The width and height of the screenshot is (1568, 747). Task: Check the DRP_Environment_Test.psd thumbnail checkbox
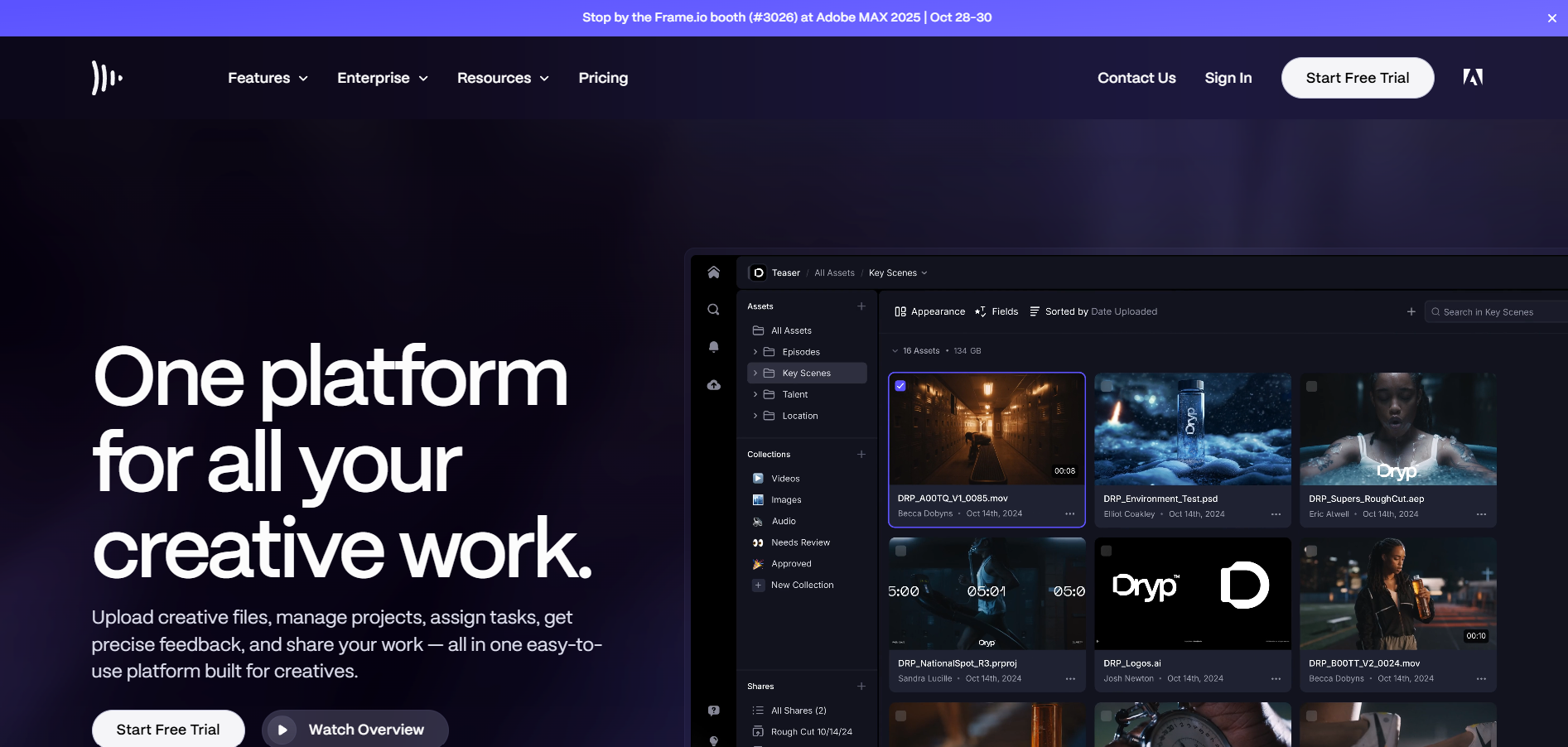click(1106, 386)
